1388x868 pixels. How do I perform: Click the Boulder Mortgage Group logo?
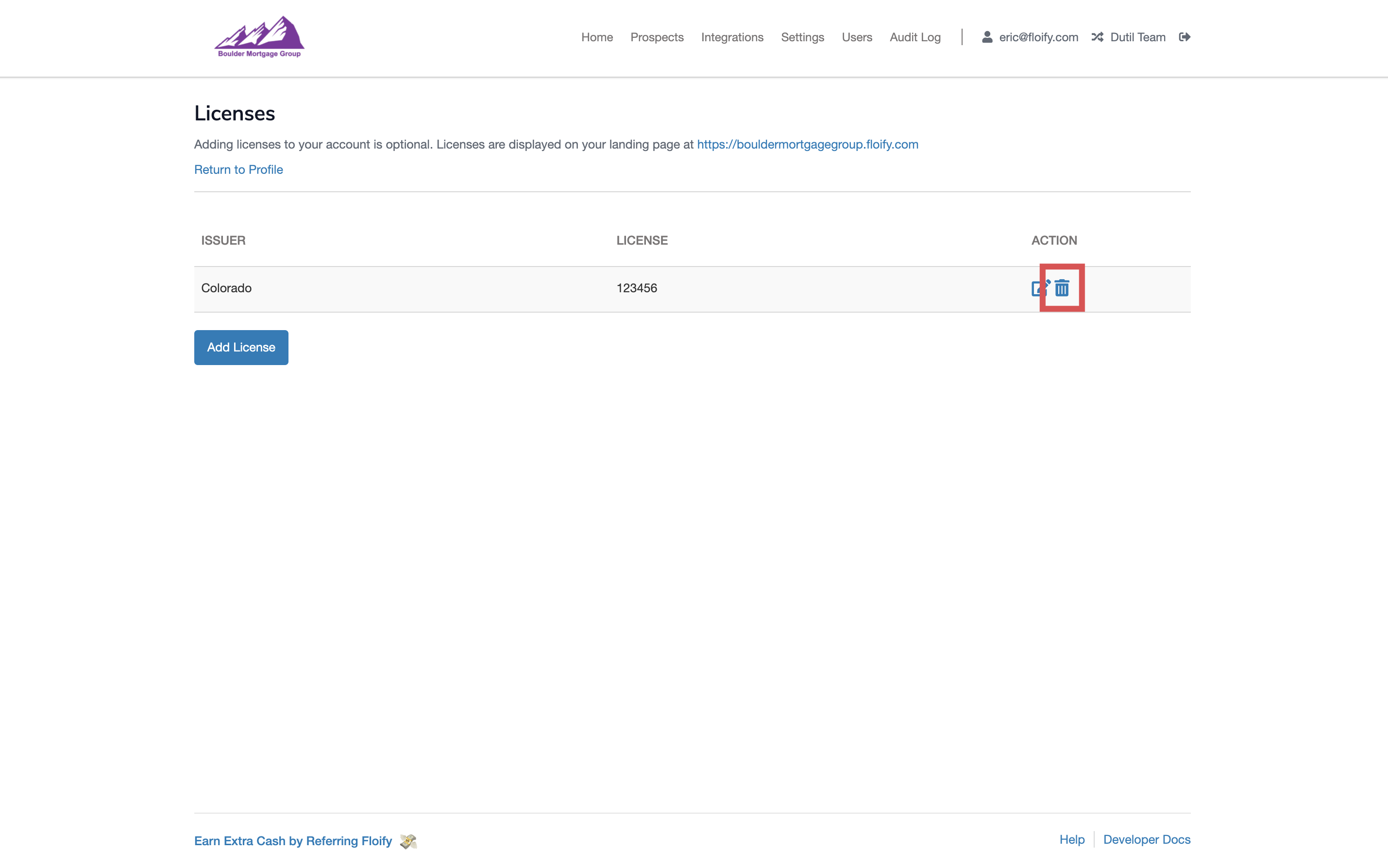[259, 37]
